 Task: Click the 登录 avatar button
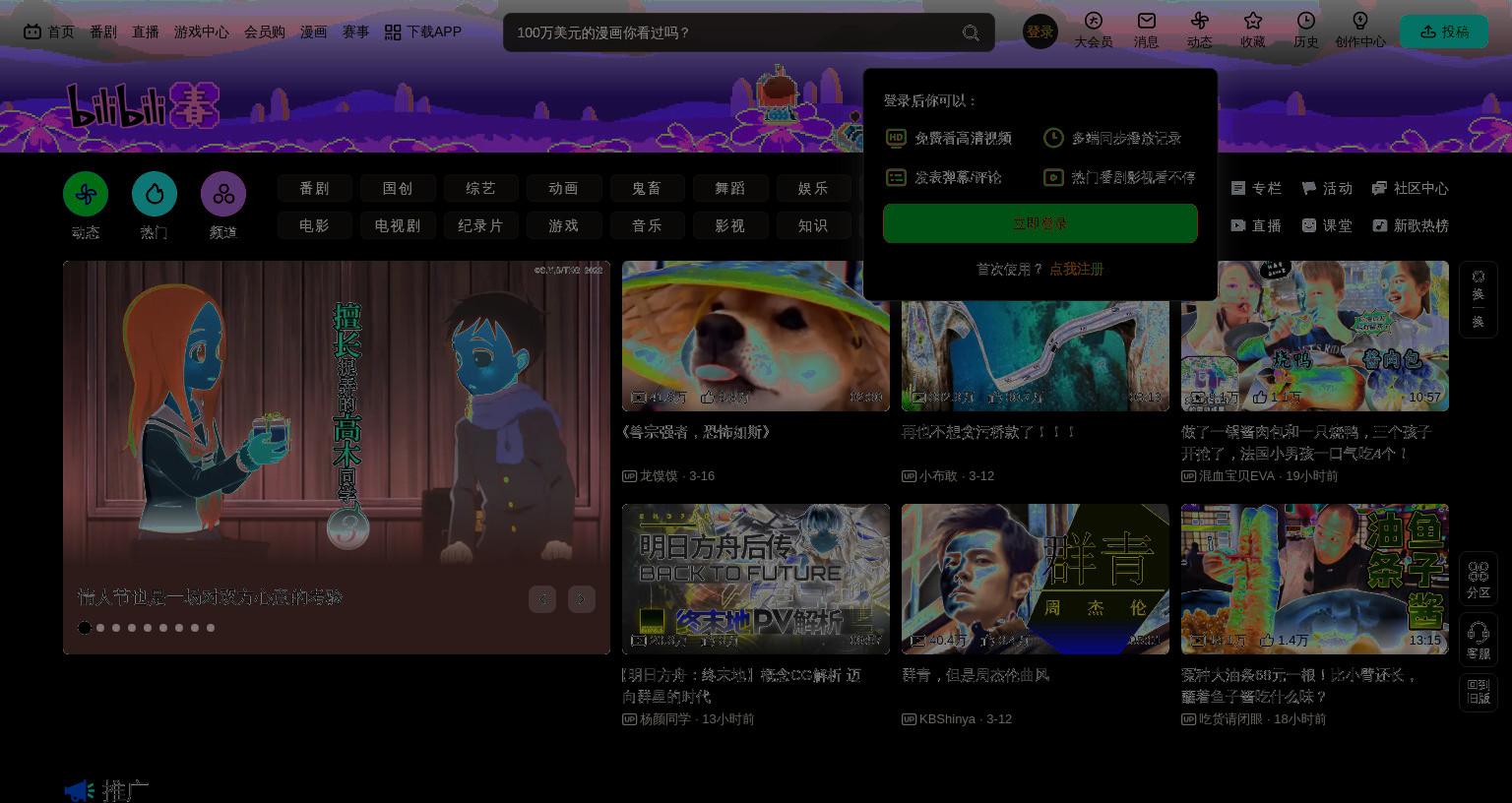click(1040, 32)
